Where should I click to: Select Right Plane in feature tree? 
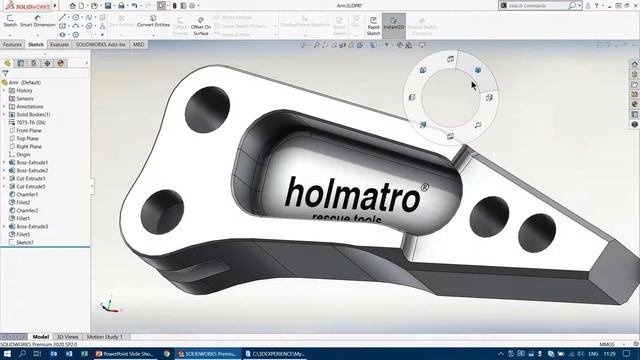(x=29, y=147)
